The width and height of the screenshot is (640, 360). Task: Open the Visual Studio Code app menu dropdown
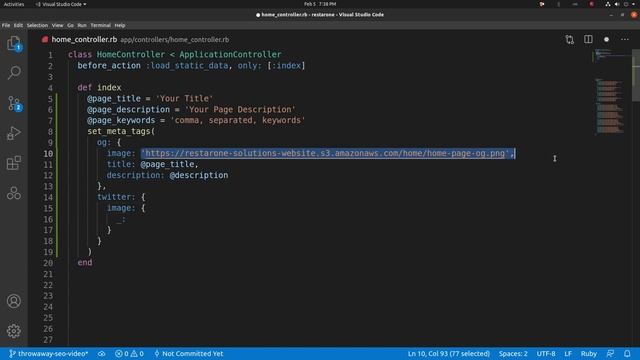61,4
